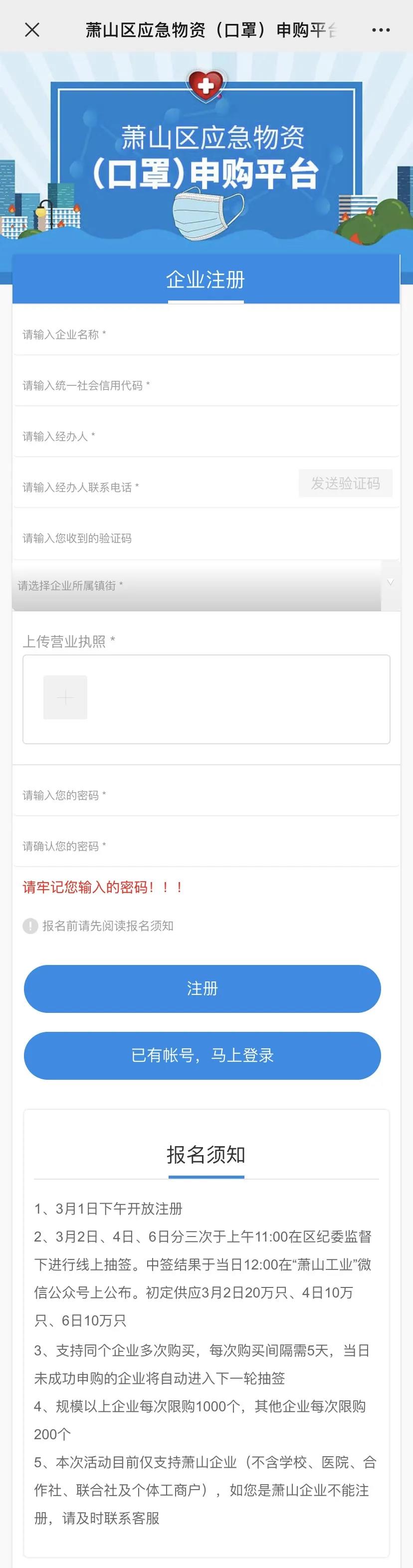Click the 统一社会信用代码 input field
The image size is (413, 1568).
tap(206, 386)
